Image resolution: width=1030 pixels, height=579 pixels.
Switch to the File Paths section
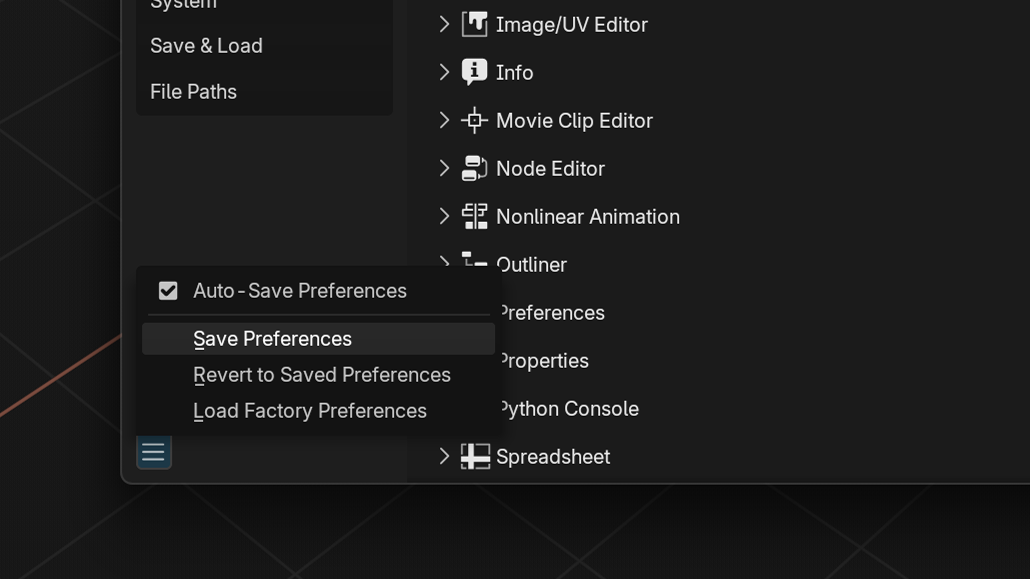(193, 91)
